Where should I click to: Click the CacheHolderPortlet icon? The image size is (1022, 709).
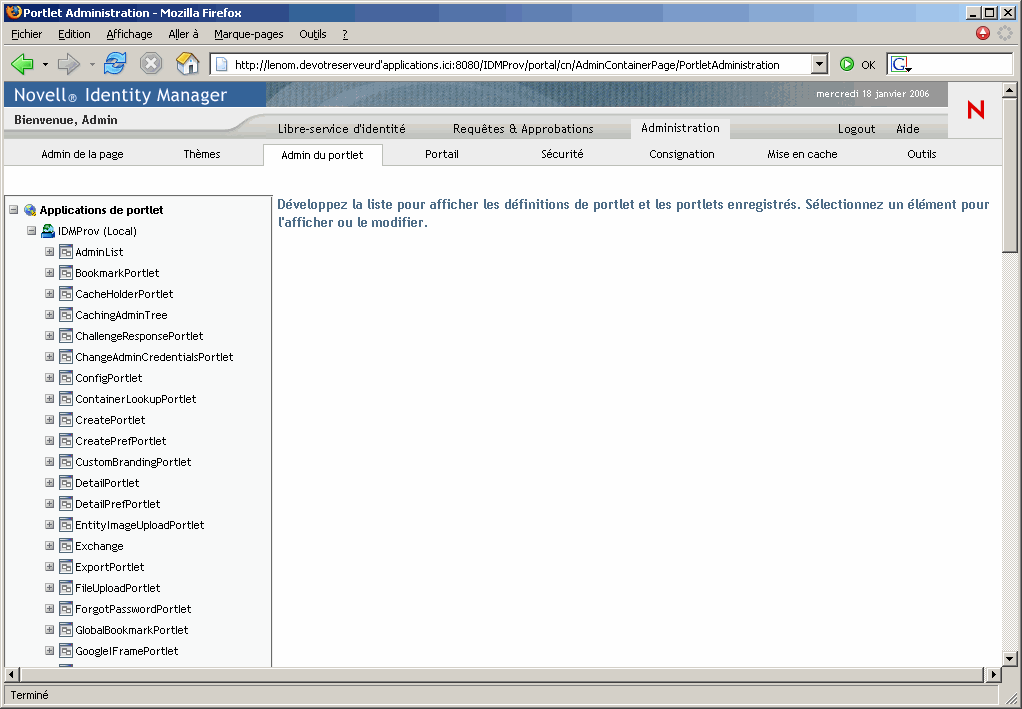click(x=65, y=294)
